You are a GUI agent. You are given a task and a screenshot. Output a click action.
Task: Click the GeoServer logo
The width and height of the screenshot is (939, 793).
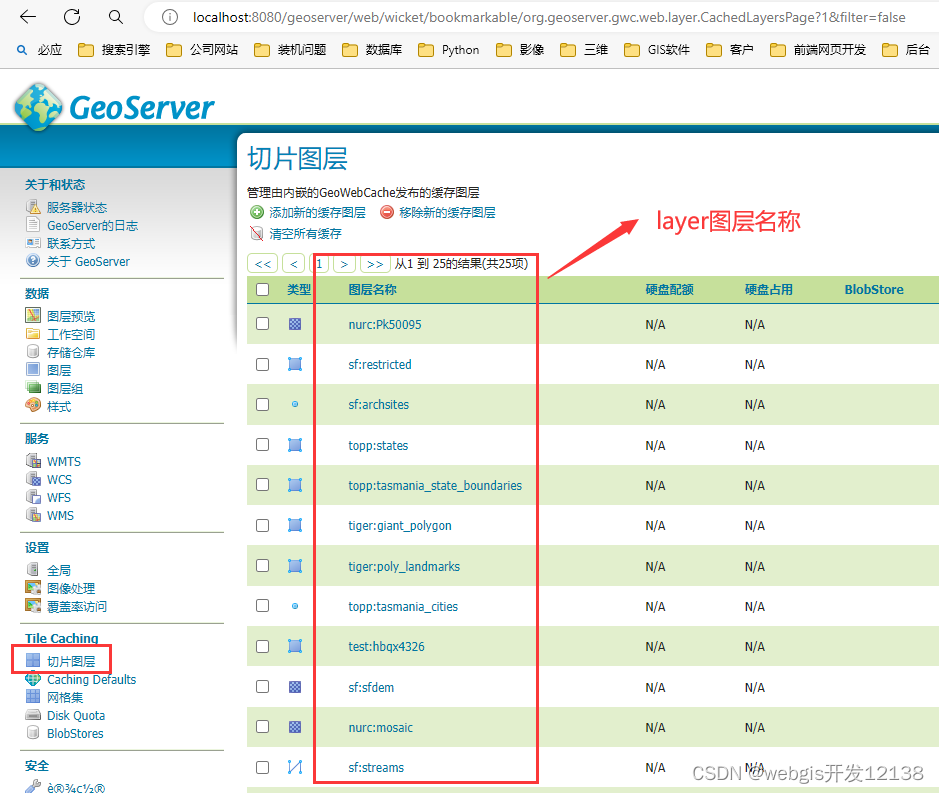coord(113,103)
